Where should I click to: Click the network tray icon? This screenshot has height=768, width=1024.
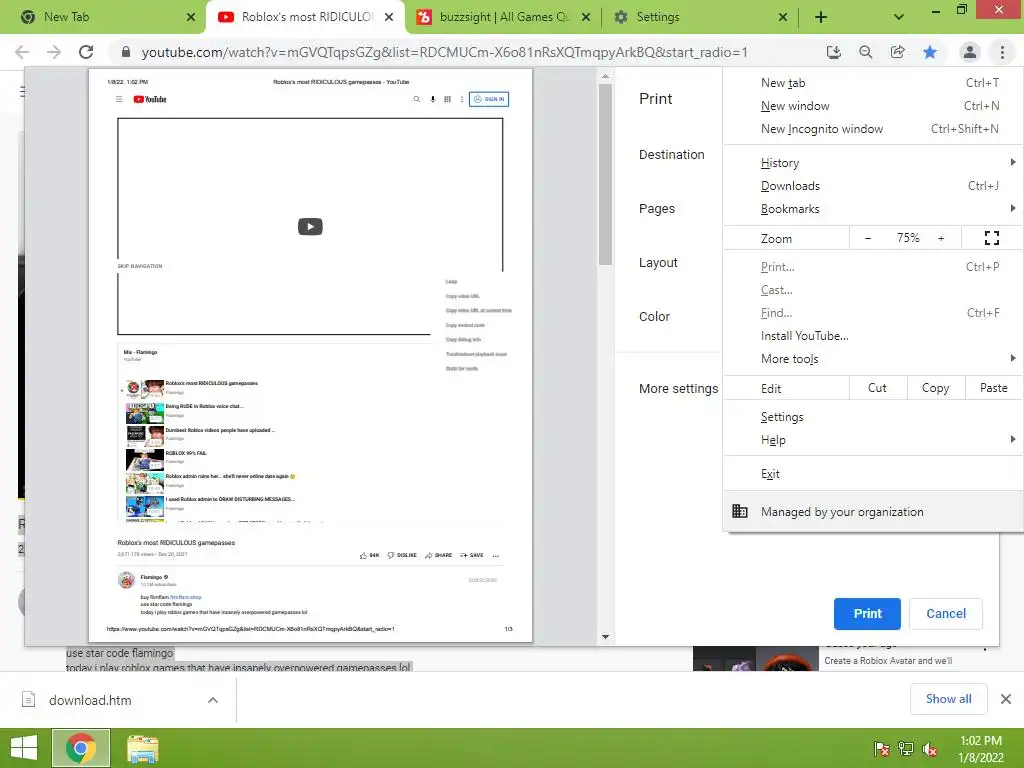(x=906, y=749)
